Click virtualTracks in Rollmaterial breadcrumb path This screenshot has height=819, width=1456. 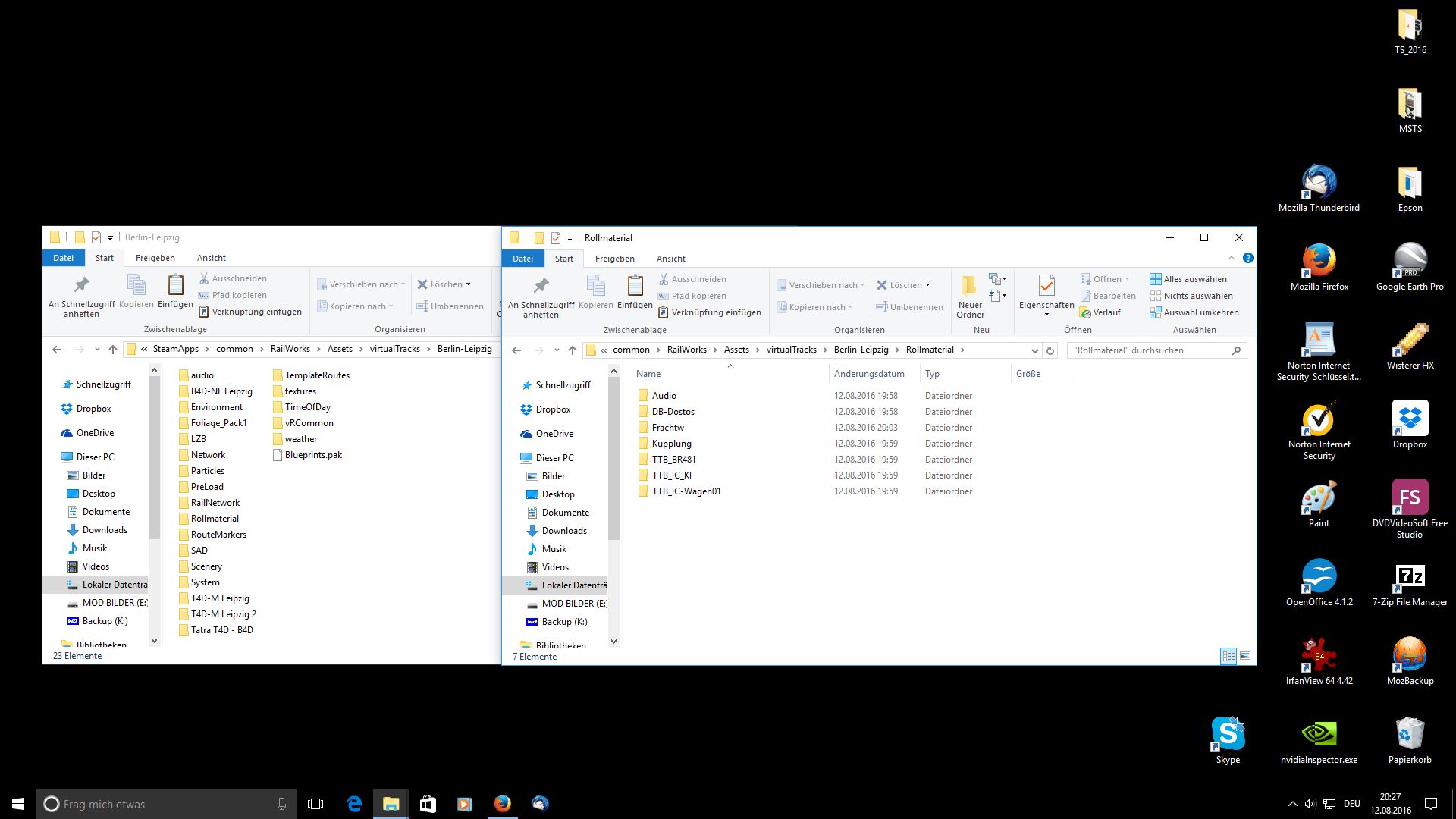791,350
